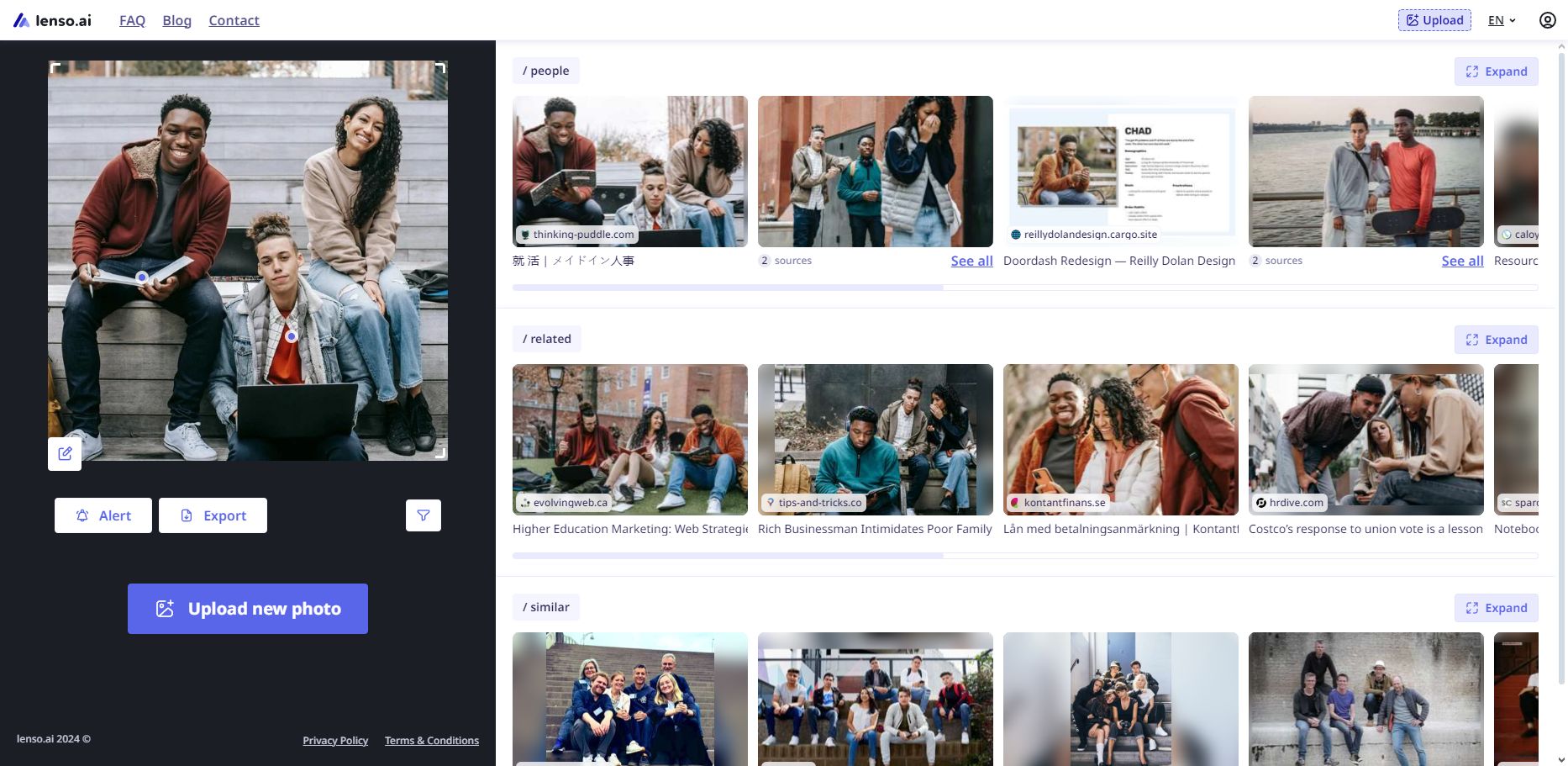
Task: Open the Blog page
Action: pyautogui.click(x=176, y=19)
